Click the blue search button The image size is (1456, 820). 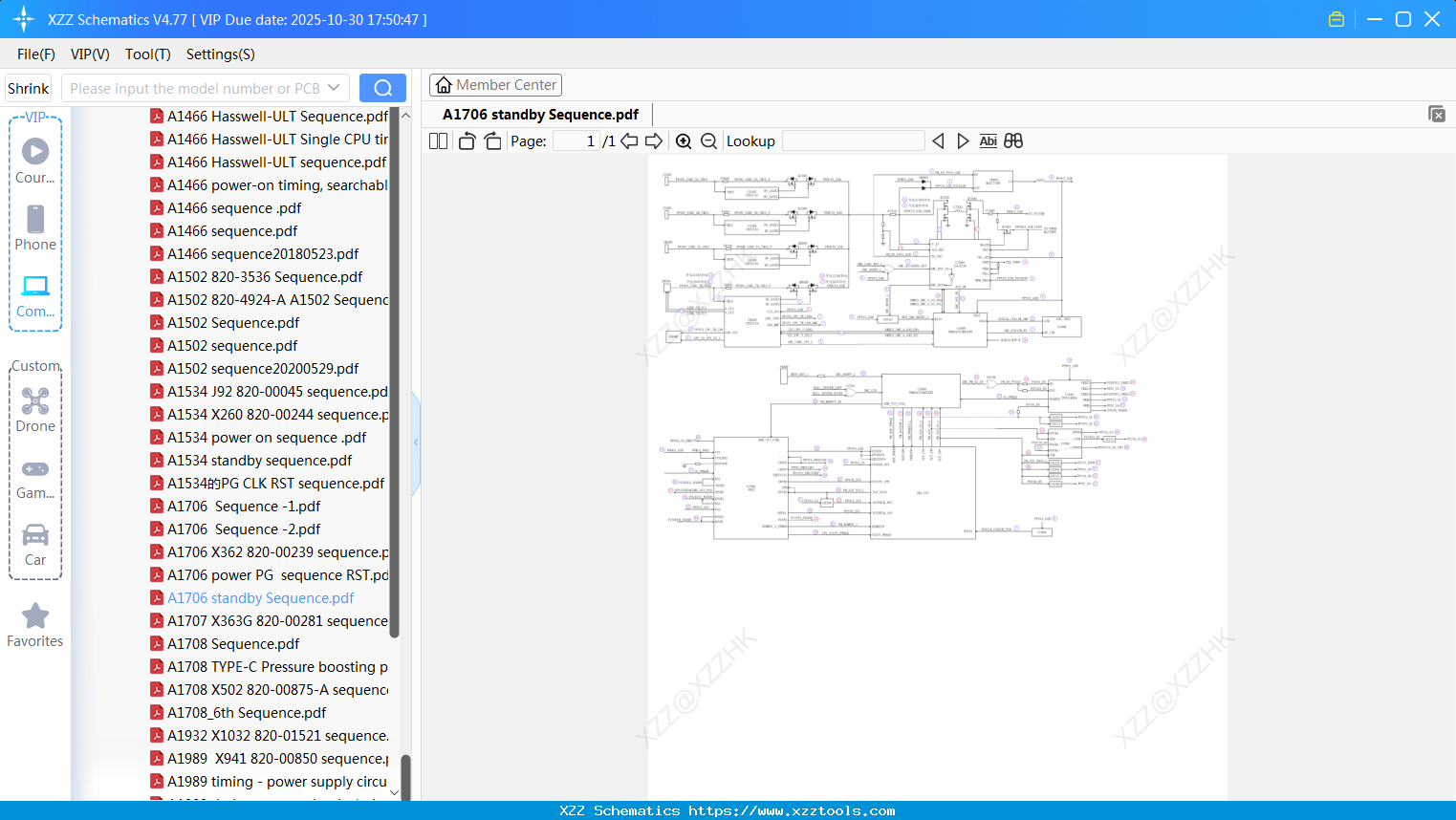[x=382, y=88]
